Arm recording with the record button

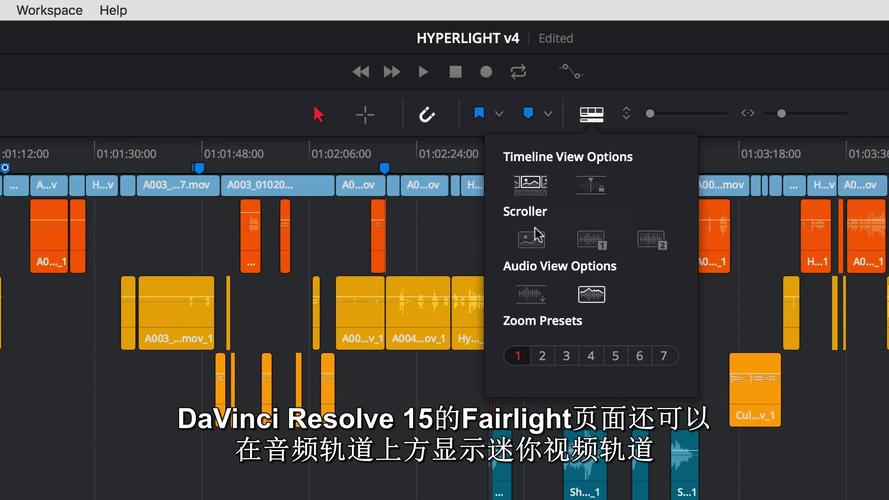(486, 72)
